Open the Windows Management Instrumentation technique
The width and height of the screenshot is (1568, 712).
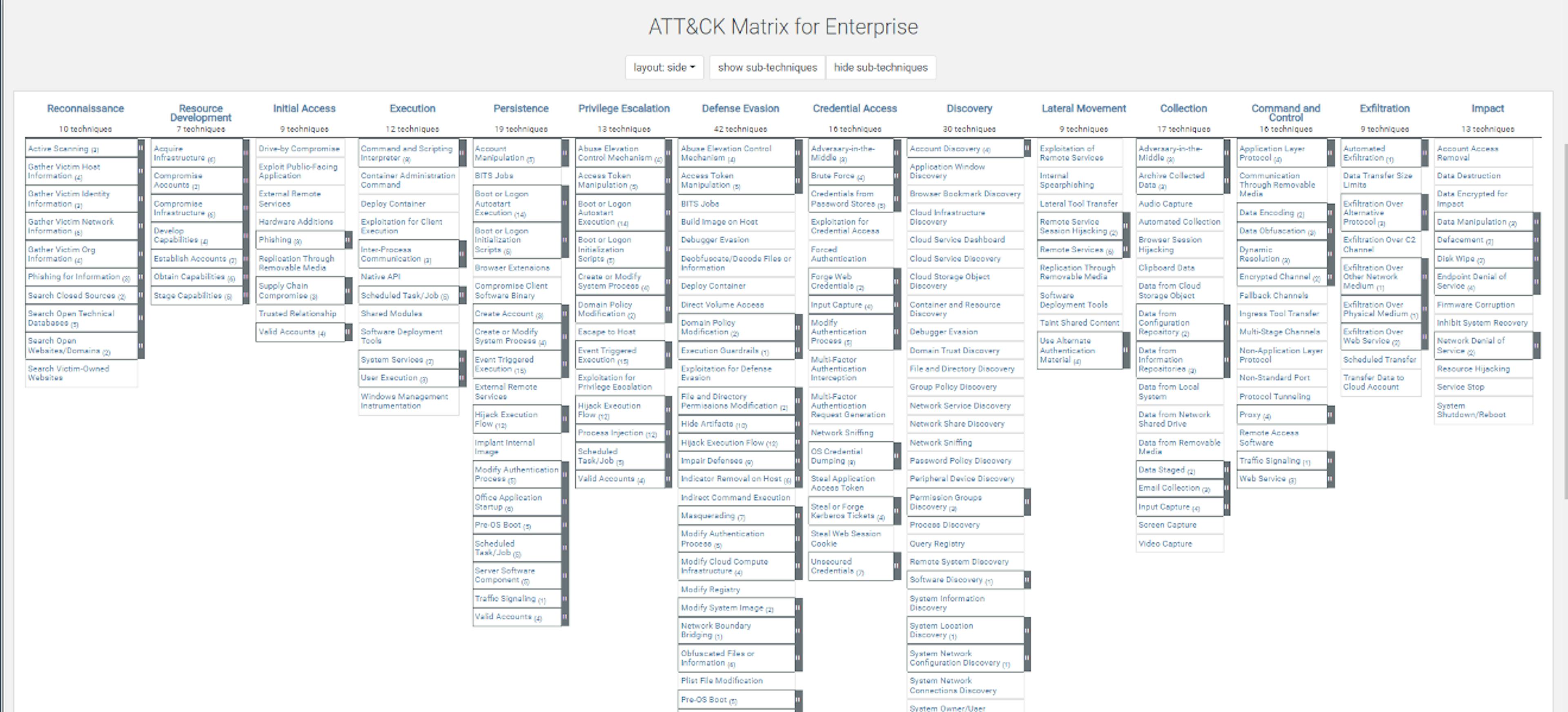tap(404, 401)
